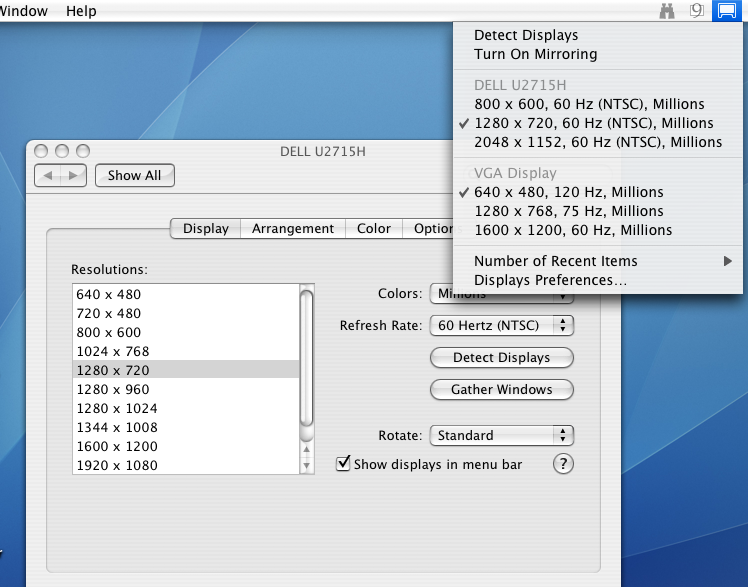Click the resolutions list scroll up arrow
Viewport: 748px width, 587px height.
(307, 448)
